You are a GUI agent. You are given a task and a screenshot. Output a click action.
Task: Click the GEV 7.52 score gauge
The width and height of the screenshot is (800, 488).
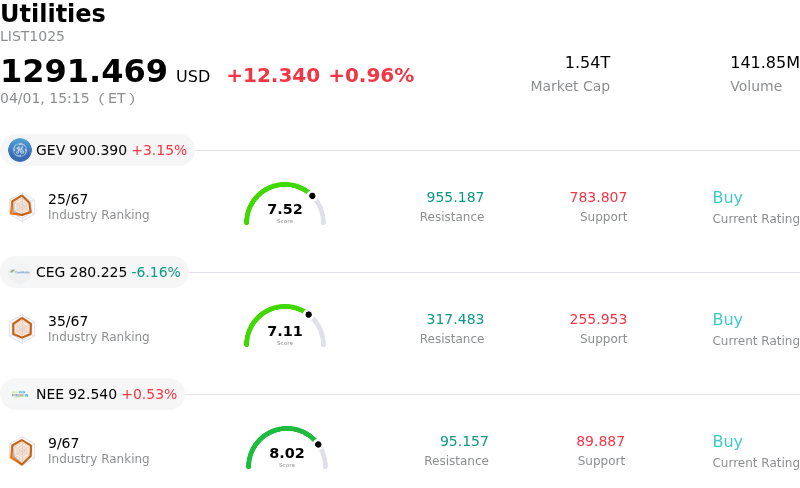[285, 205]
